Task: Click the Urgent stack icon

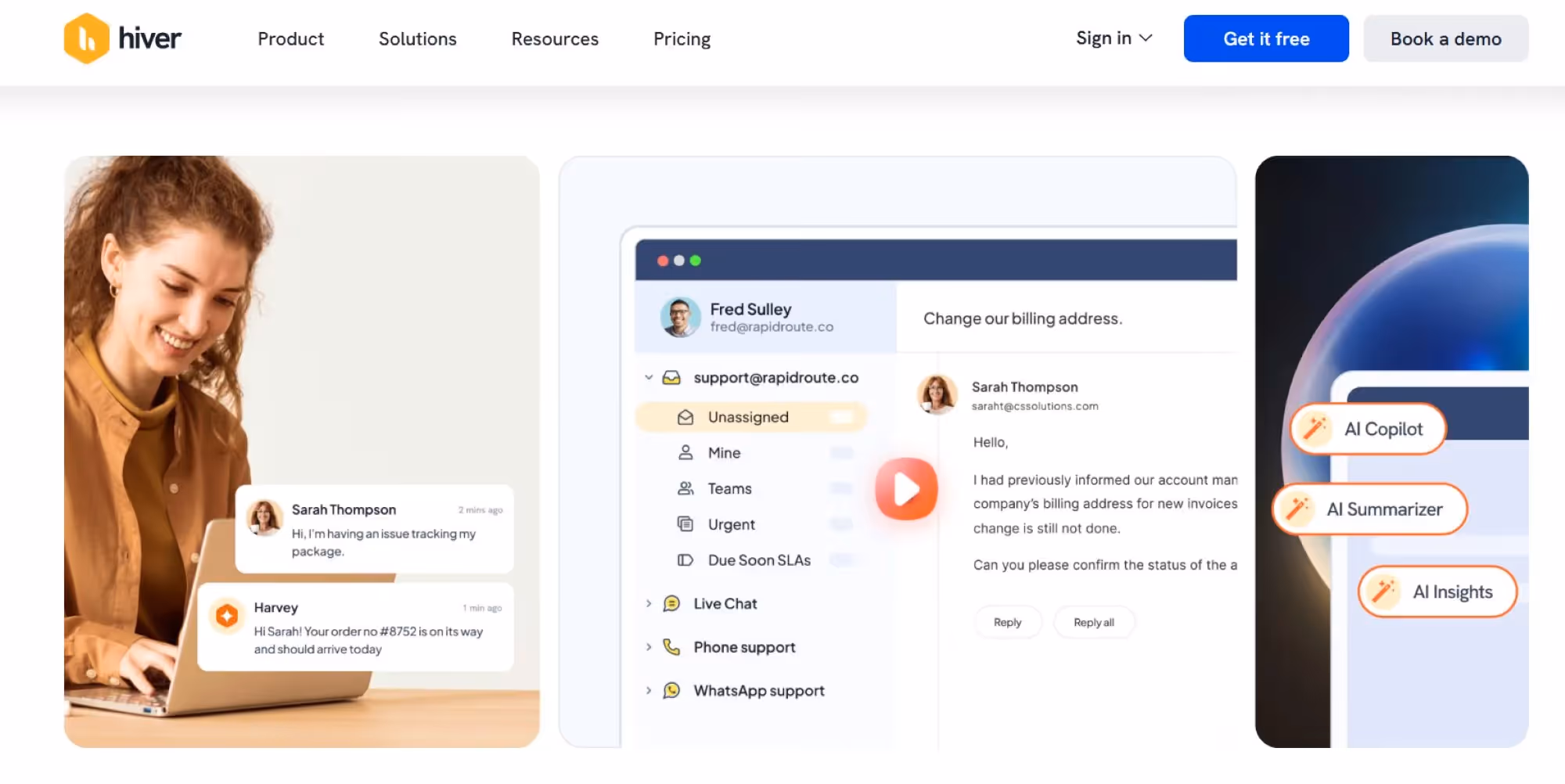Action: click(x=685, y=524)
